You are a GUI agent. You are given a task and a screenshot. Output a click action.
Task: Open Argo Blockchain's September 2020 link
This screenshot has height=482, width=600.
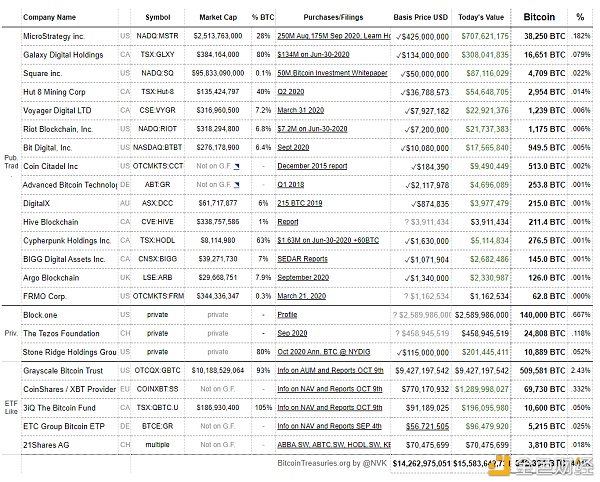tap(303, 277)
